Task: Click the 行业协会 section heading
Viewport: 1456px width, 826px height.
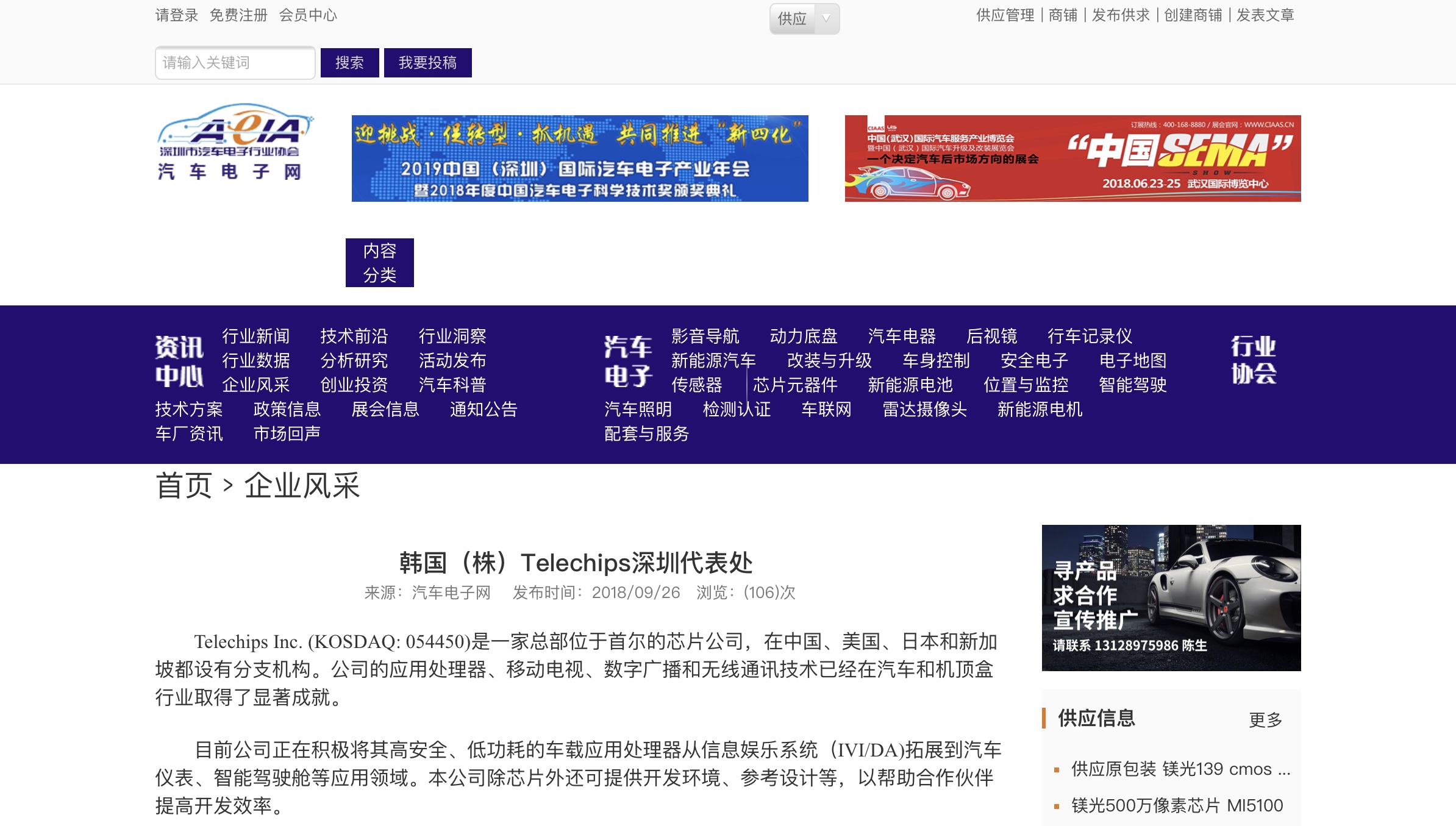Action: [x=1254, y=360]
